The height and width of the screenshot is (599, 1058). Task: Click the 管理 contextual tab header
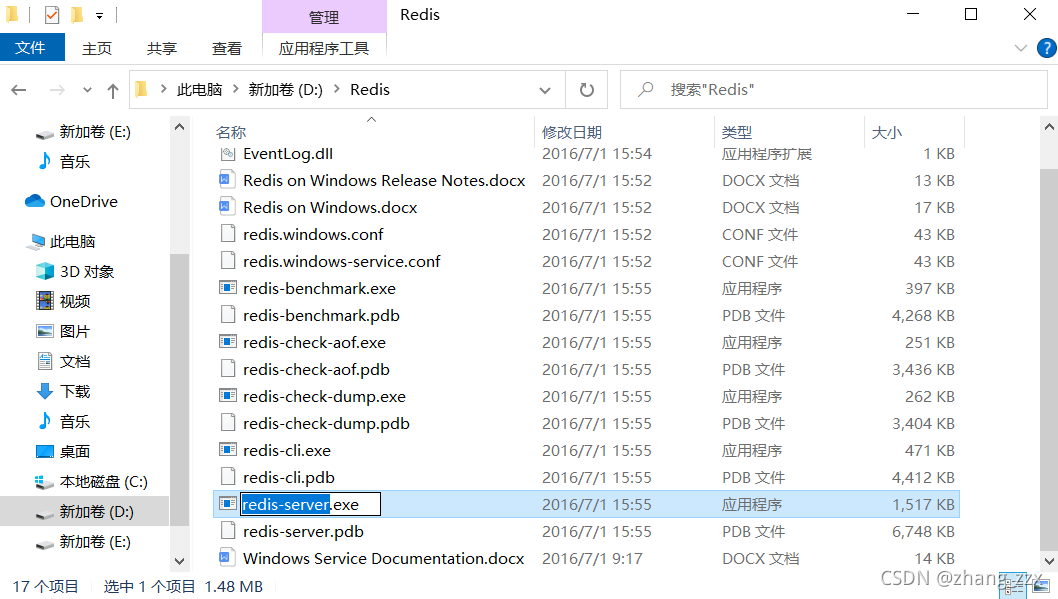point(324,17)
